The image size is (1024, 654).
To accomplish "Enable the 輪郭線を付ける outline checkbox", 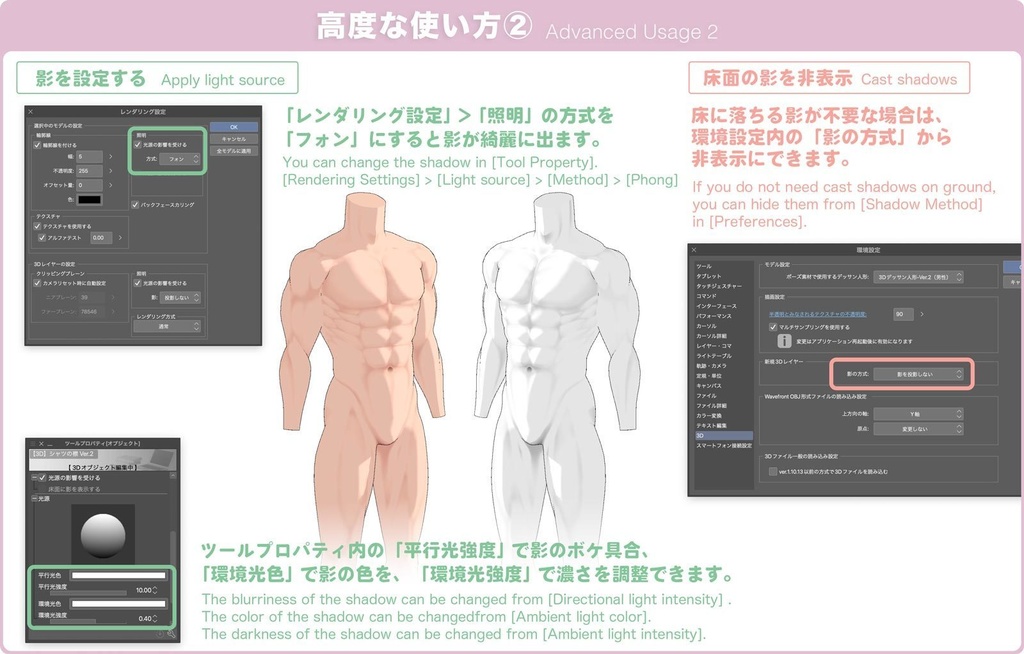I will point(35,145).
